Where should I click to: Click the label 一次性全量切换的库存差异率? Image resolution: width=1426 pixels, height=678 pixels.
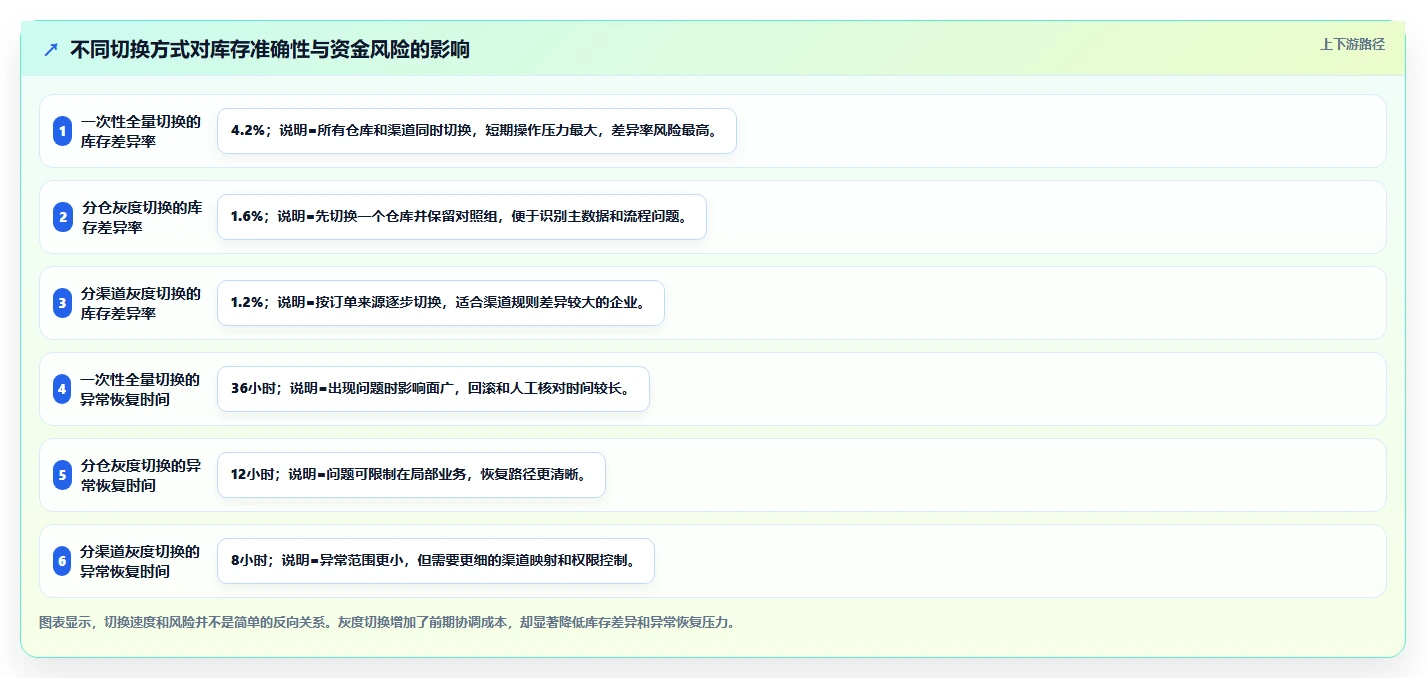tap(141, 131)
